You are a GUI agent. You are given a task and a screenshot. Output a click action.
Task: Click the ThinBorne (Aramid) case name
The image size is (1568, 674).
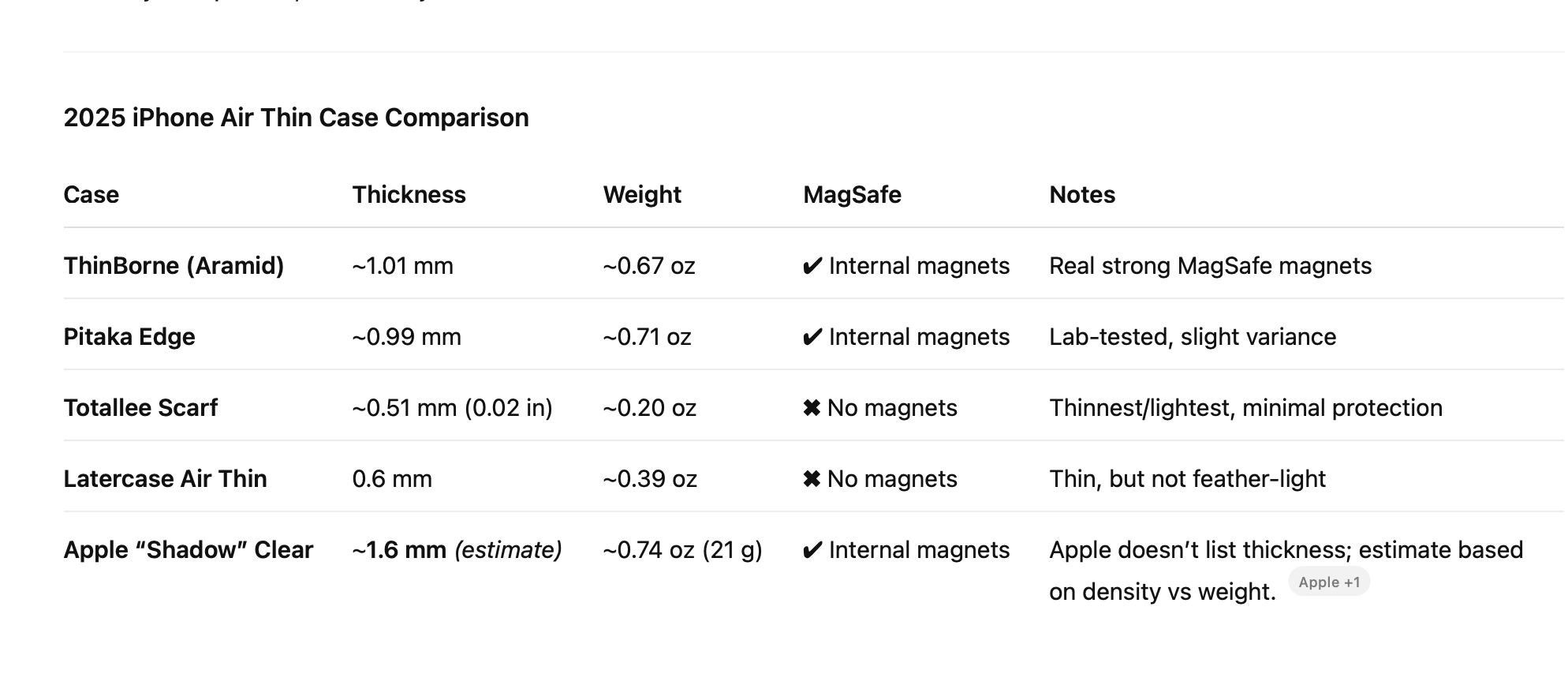pyautogui.click(x=174, y=266)
